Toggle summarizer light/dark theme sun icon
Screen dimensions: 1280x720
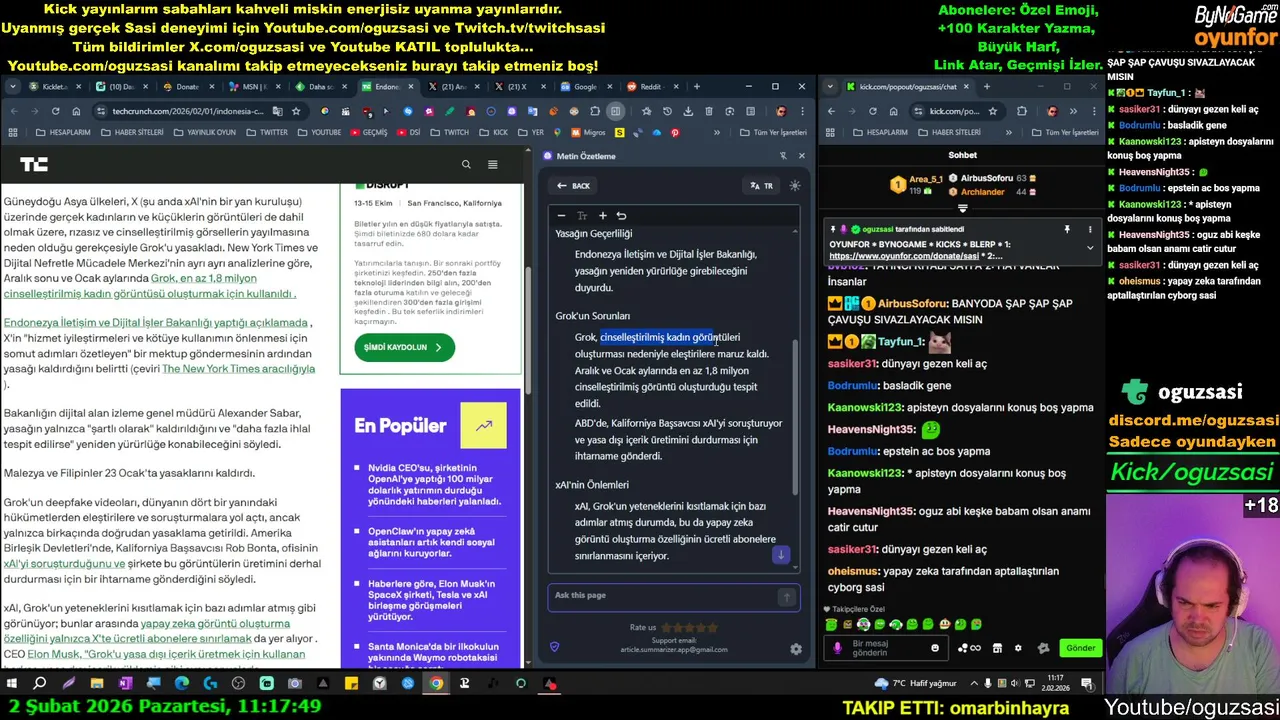(x=795, y=186)
